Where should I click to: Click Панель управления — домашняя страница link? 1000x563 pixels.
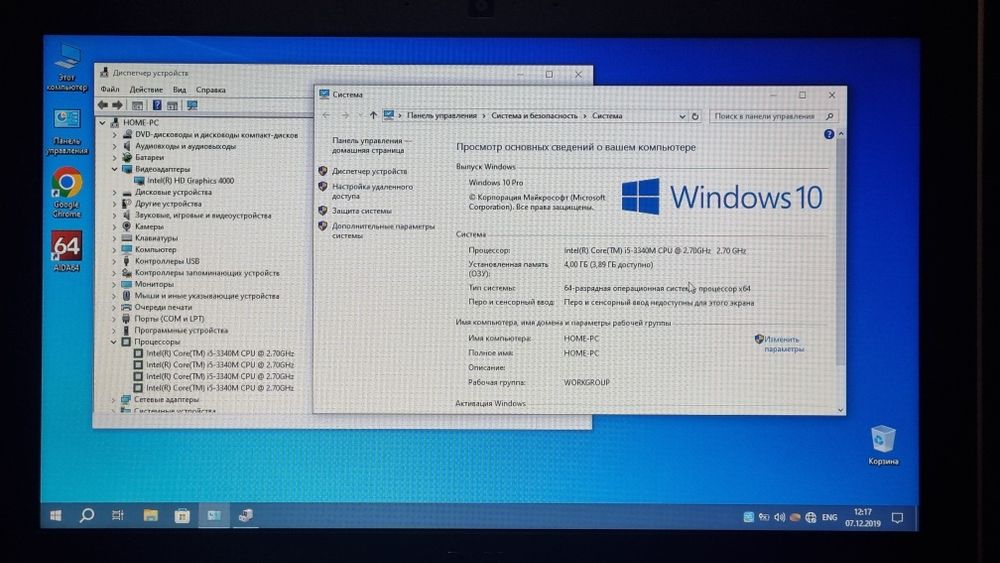tap(371, 145)
